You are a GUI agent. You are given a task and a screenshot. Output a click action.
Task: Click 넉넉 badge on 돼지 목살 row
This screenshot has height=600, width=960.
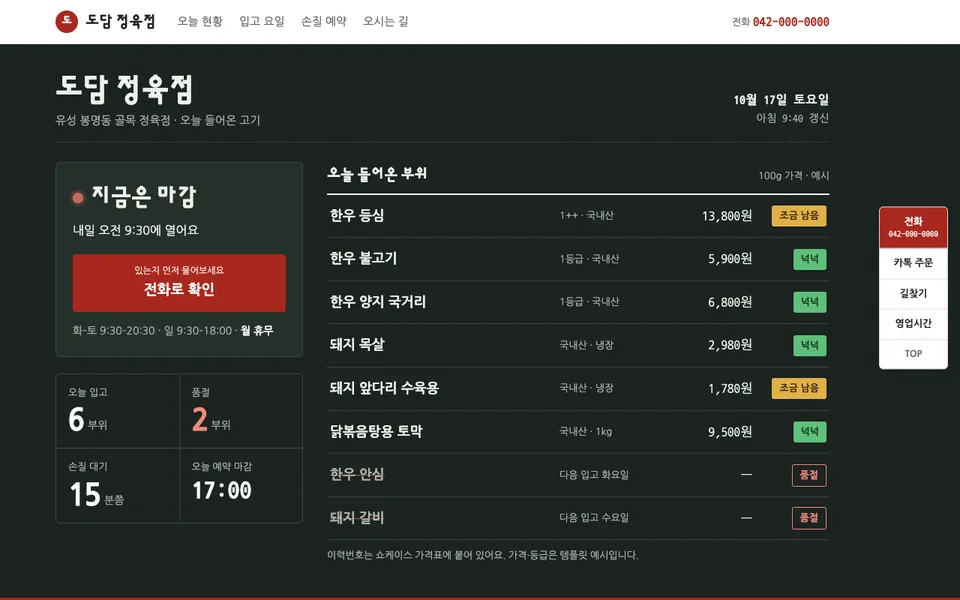(809, 345)
